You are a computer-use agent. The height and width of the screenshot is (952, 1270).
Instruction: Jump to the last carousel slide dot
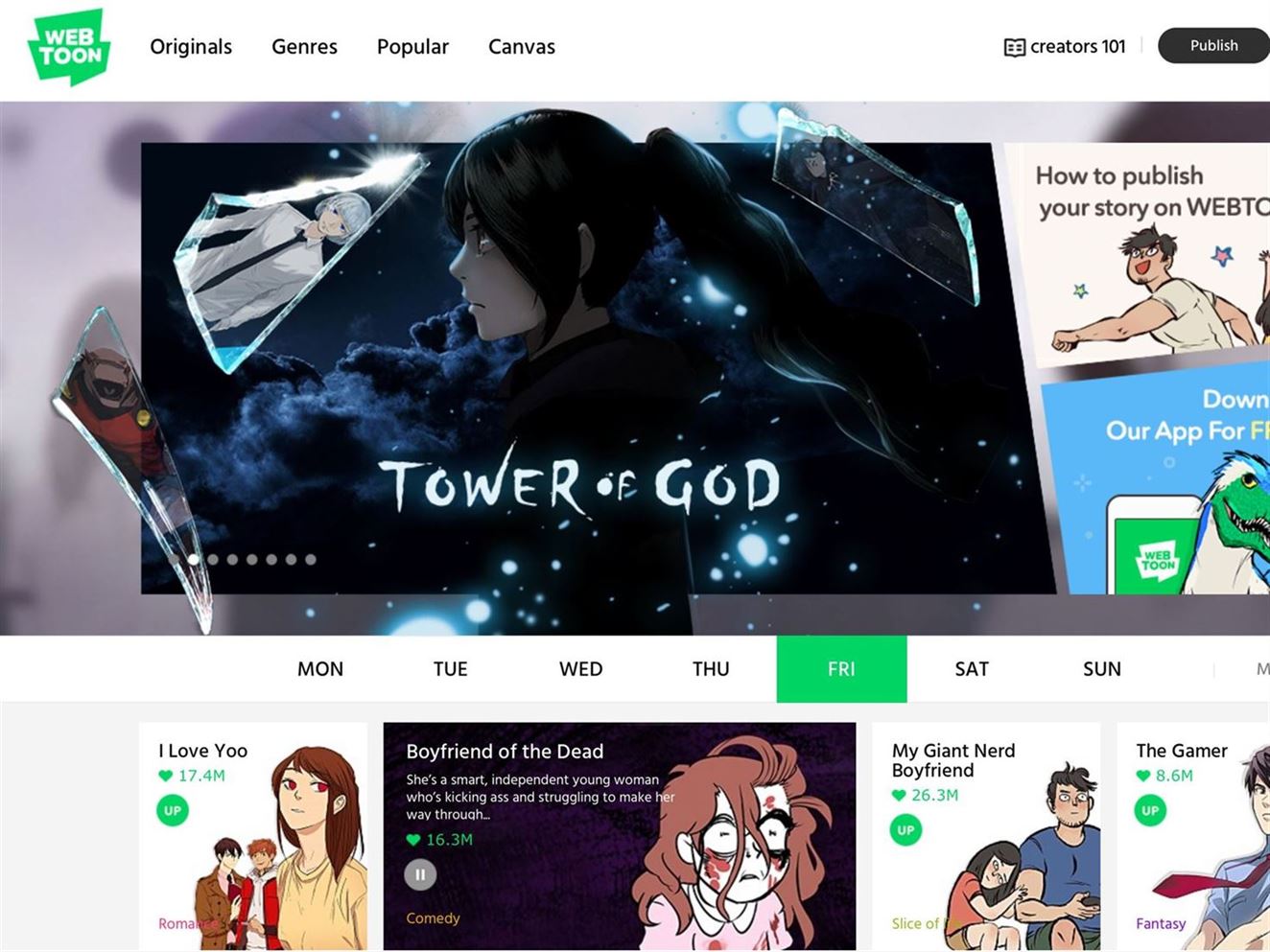click(x=311, y=559)
